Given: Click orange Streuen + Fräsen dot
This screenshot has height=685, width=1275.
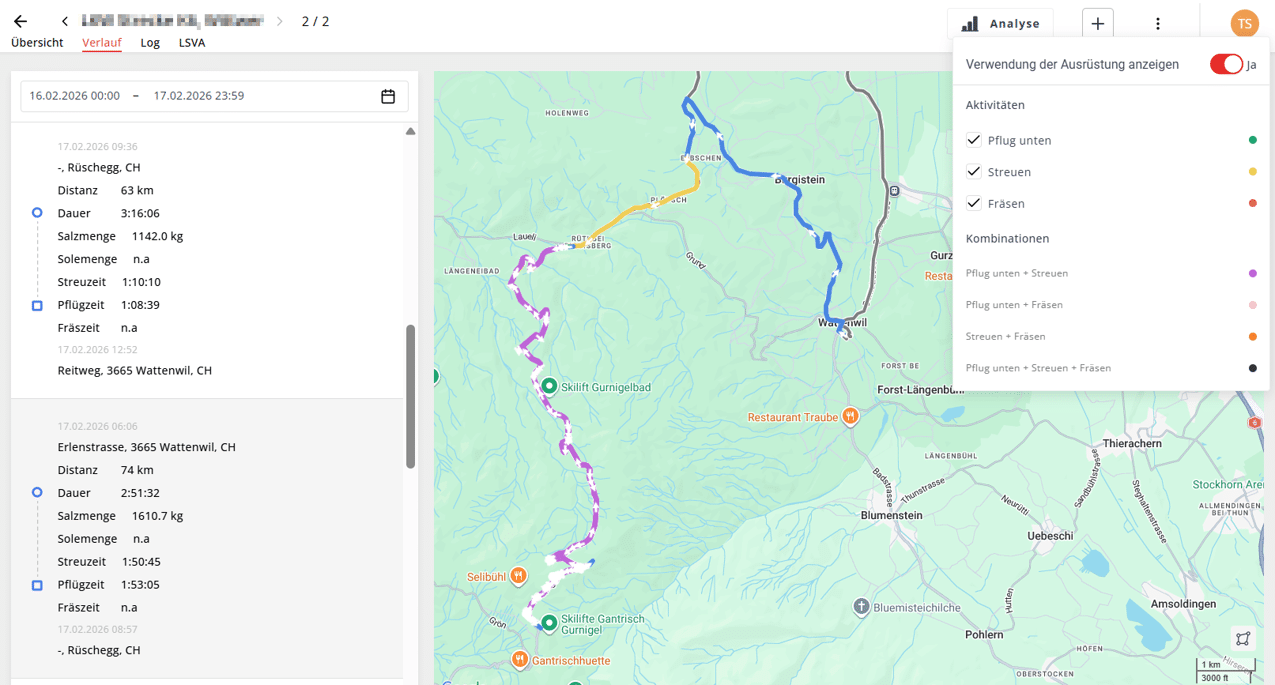Looking at the screenshot, I should [1252, 336].
